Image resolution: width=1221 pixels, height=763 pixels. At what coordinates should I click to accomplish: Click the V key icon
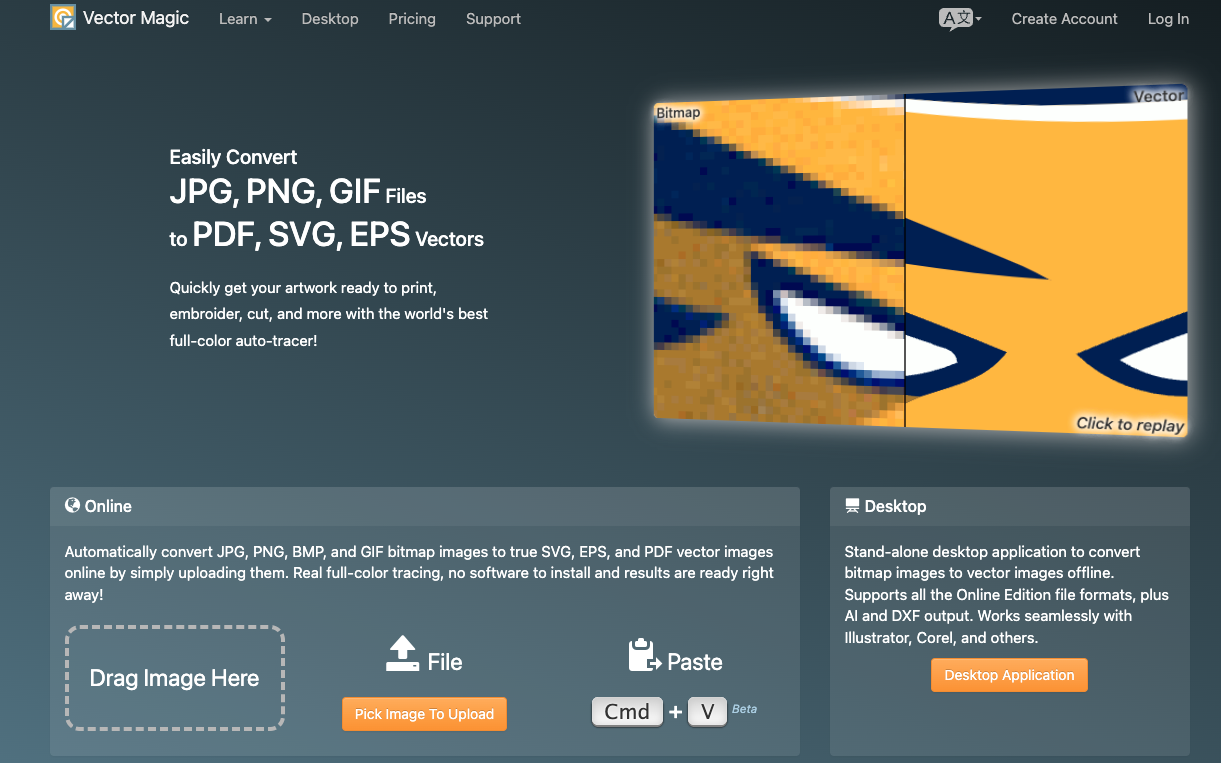click(707, 712)
